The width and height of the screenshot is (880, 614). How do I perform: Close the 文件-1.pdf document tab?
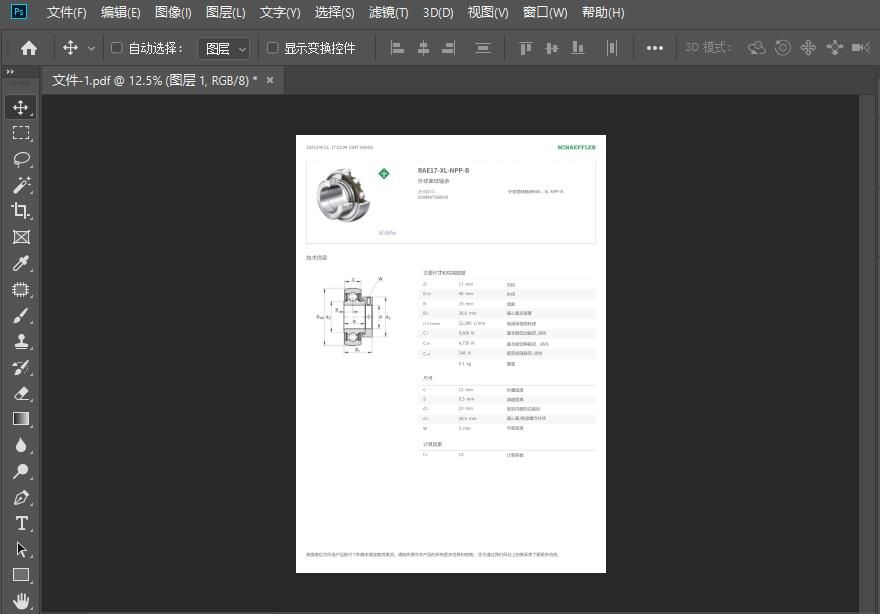[x=270, y=80]
